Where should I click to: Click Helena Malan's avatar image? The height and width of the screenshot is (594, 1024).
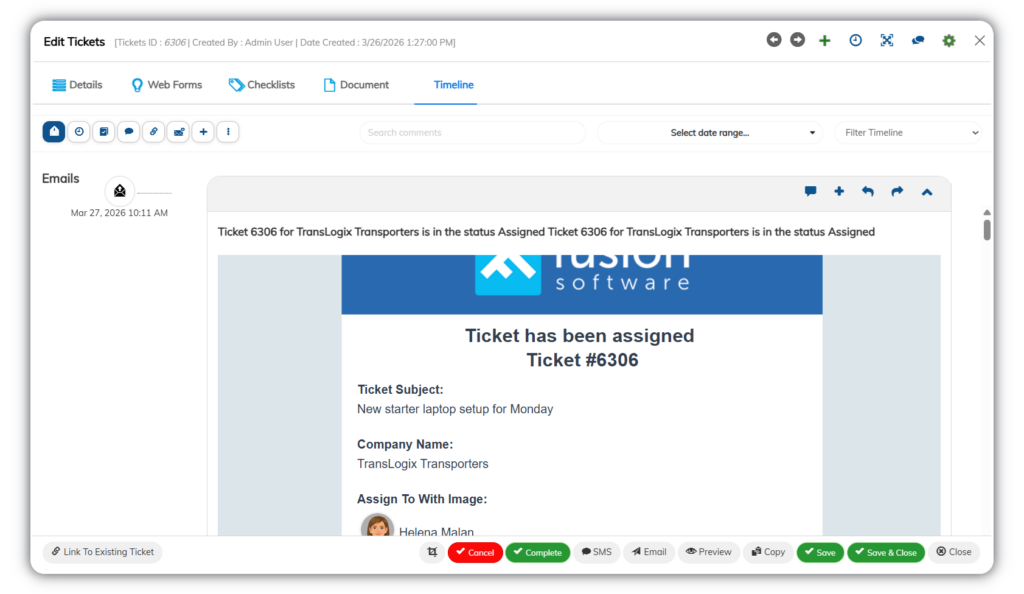pos(377,525)
